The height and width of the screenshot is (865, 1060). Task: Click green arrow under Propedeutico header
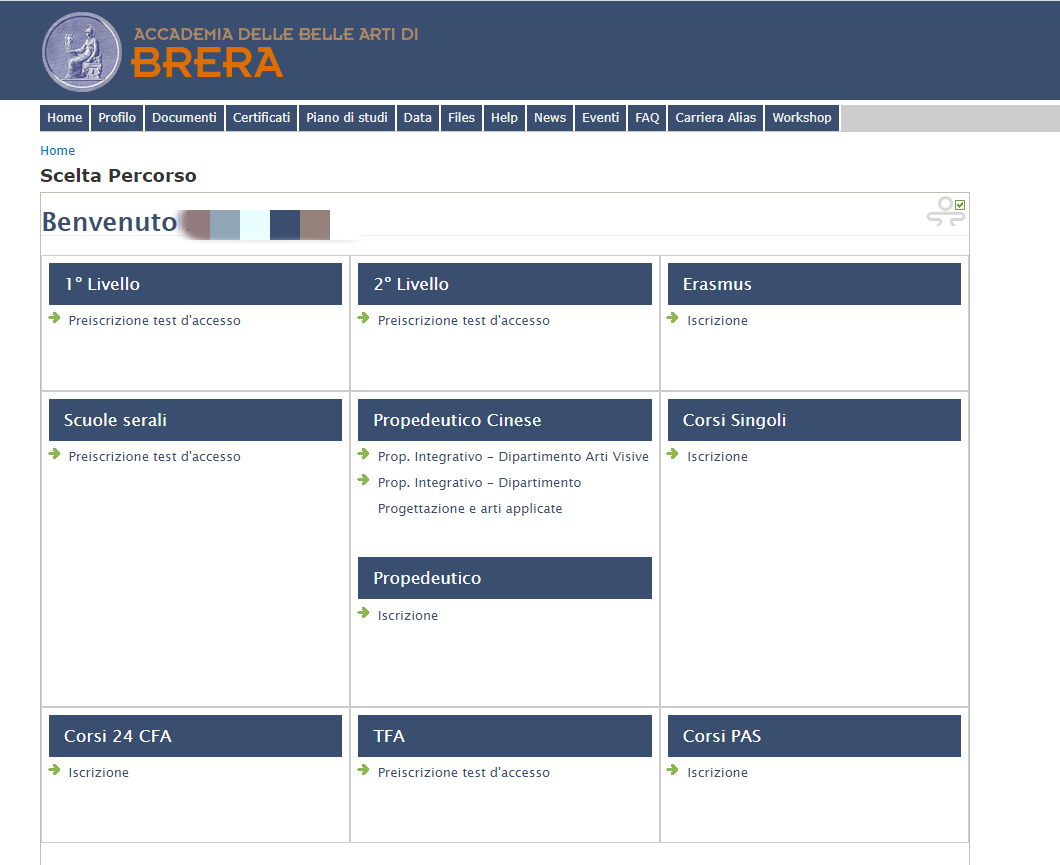point(364,613)
